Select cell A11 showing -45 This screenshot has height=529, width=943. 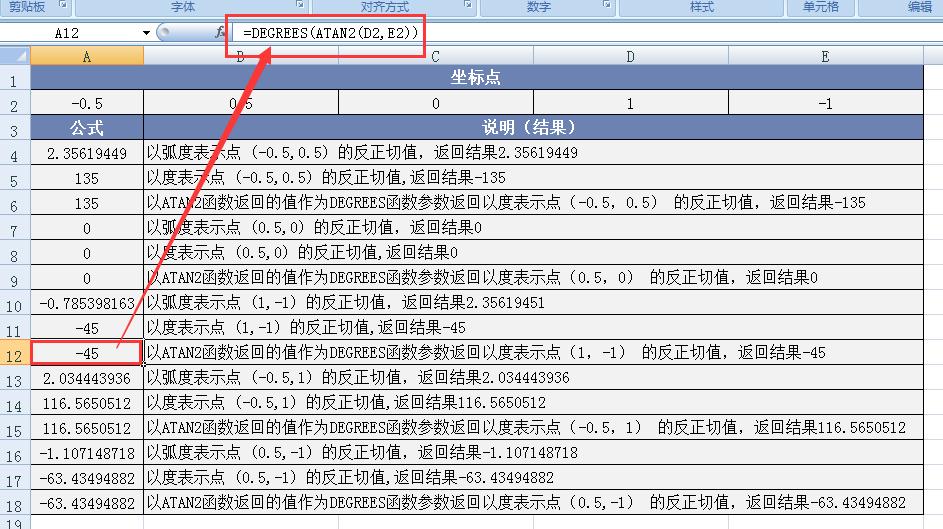point(87,328)
